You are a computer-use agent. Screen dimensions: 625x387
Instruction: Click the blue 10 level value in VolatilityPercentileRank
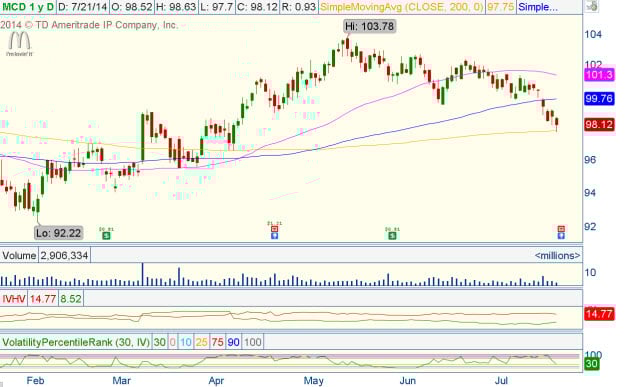tap(186, 342)
